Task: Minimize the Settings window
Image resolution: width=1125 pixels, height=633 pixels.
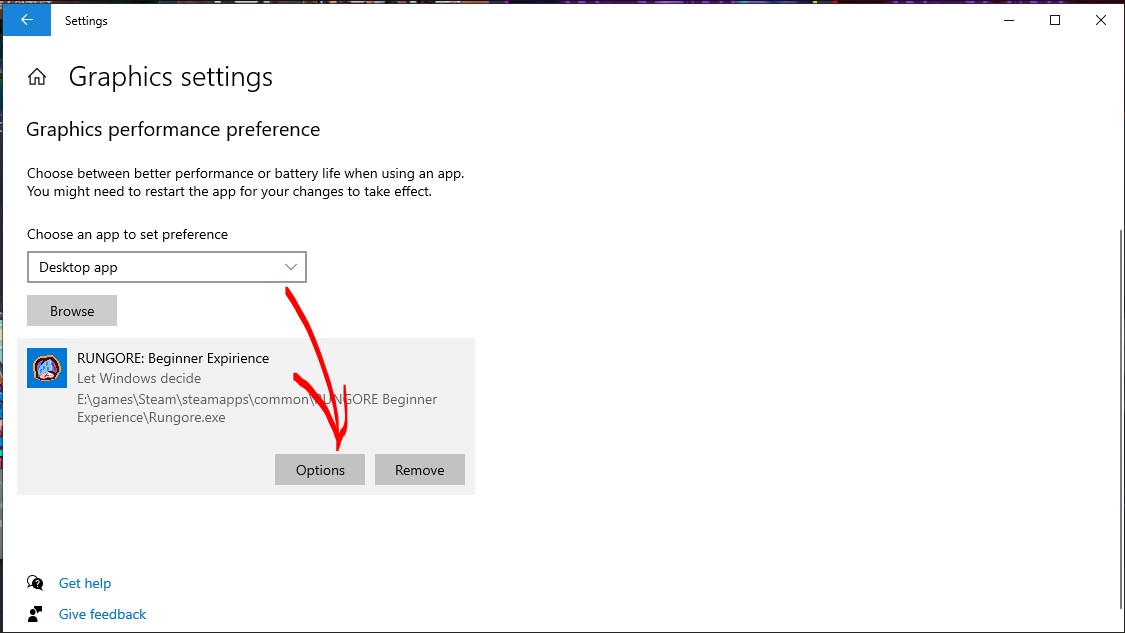Action: 1008,20
